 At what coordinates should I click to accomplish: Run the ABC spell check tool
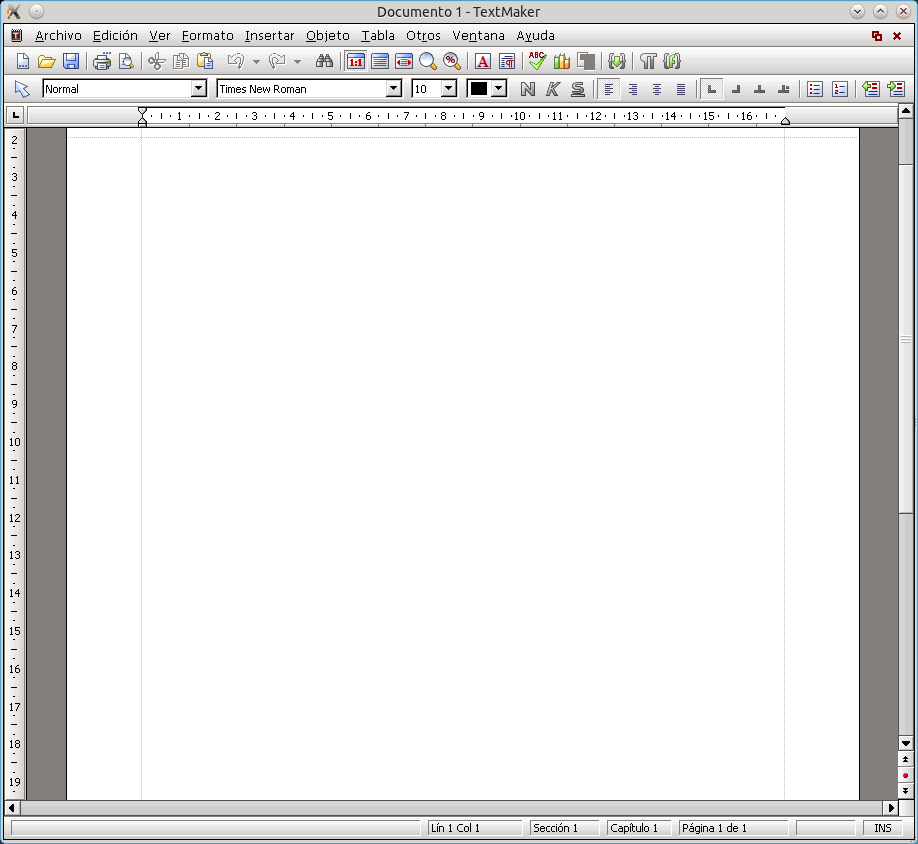point(537,61)
